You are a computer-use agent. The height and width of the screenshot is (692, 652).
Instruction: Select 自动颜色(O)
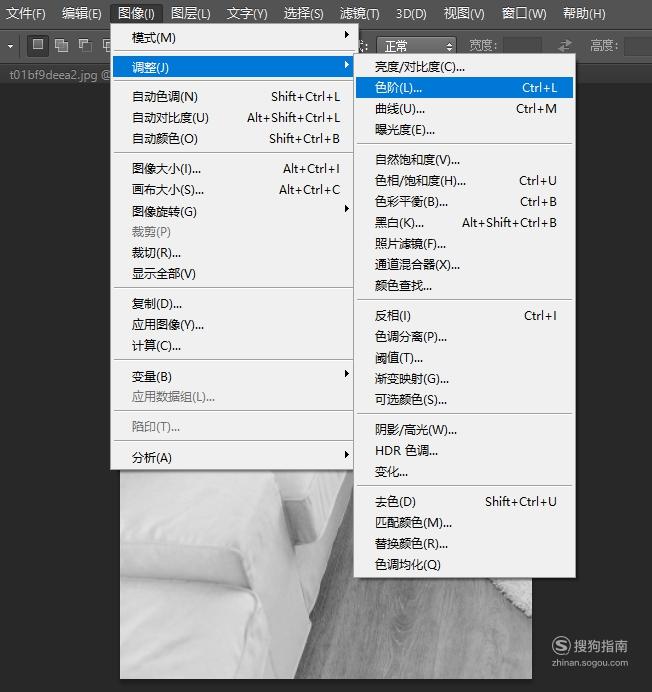tap(232, 139)
